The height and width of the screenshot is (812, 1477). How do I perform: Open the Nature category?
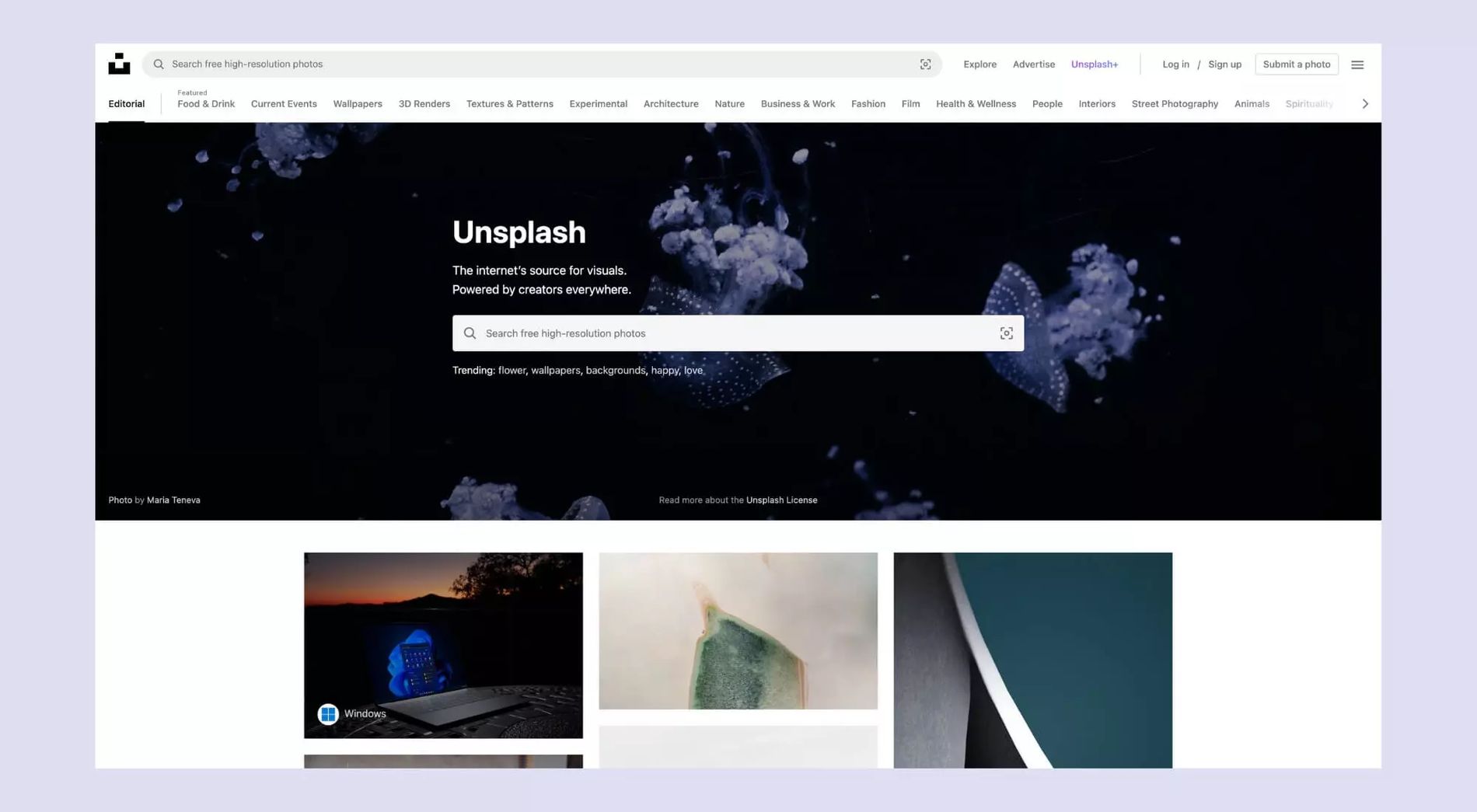click(729, 103)
